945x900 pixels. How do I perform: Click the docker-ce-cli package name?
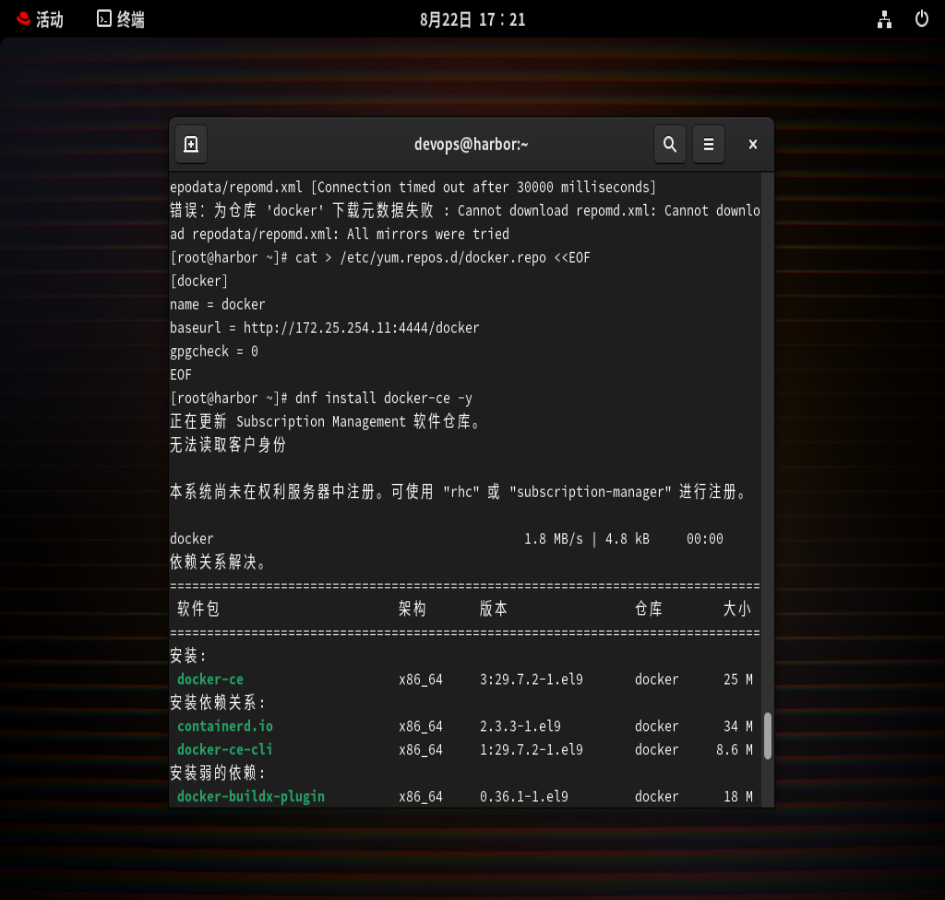(x=225, y=750)
